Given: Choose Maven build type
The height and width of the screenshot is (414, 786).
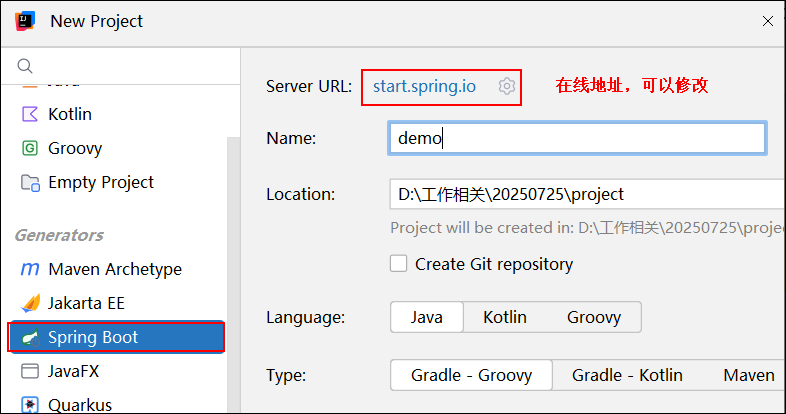Looking at the screenshot, I should (x=749, y=375).
